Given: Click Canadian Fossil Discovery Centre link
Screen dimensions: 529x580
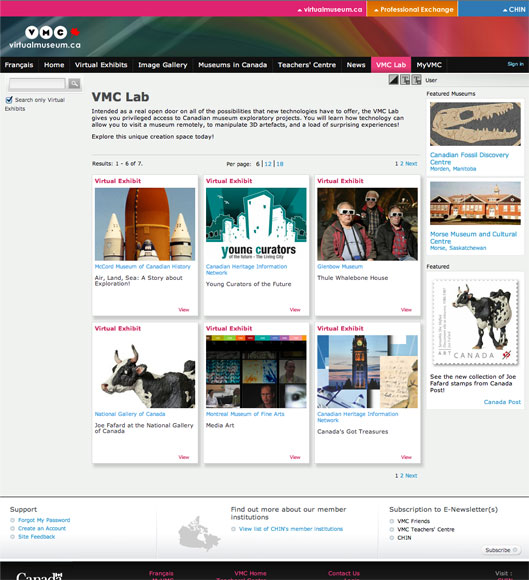Looking at the screenshot, I should click(469, 158).
